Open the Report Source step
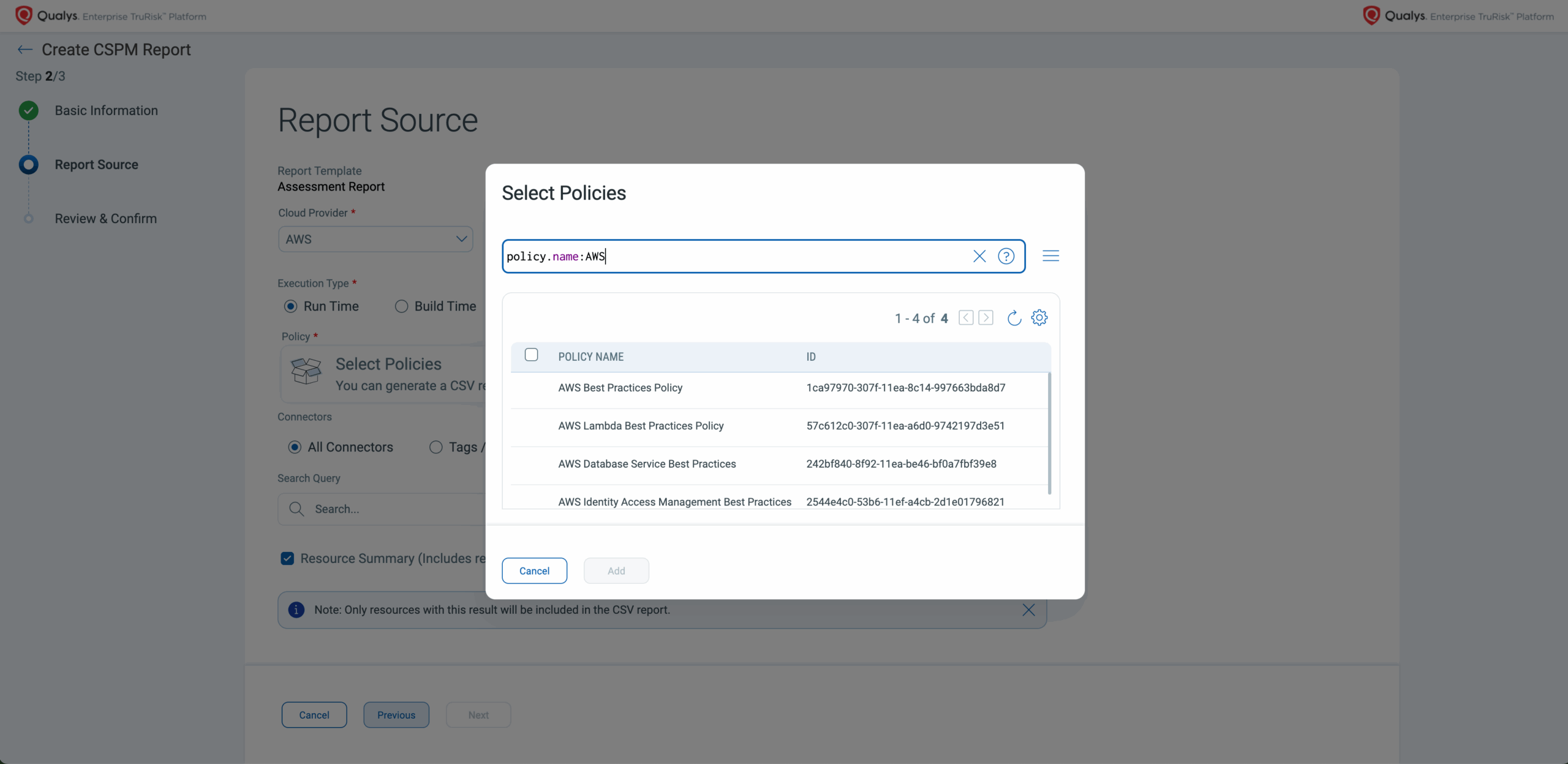1568x764 pixels. click(x=96, y=164)
